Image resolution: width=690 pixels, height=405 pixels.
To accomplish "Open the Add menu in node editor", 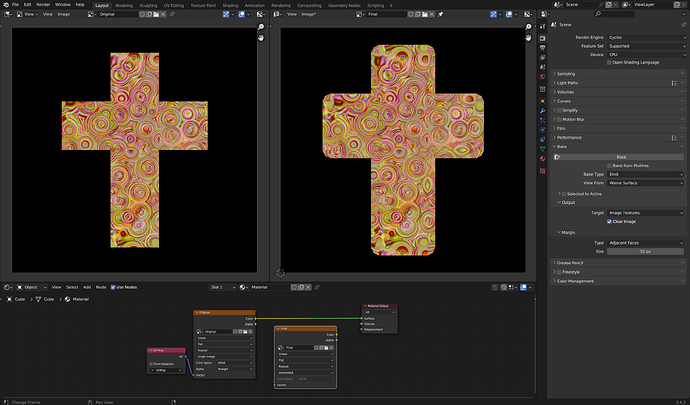I will (x=87, y=287).
